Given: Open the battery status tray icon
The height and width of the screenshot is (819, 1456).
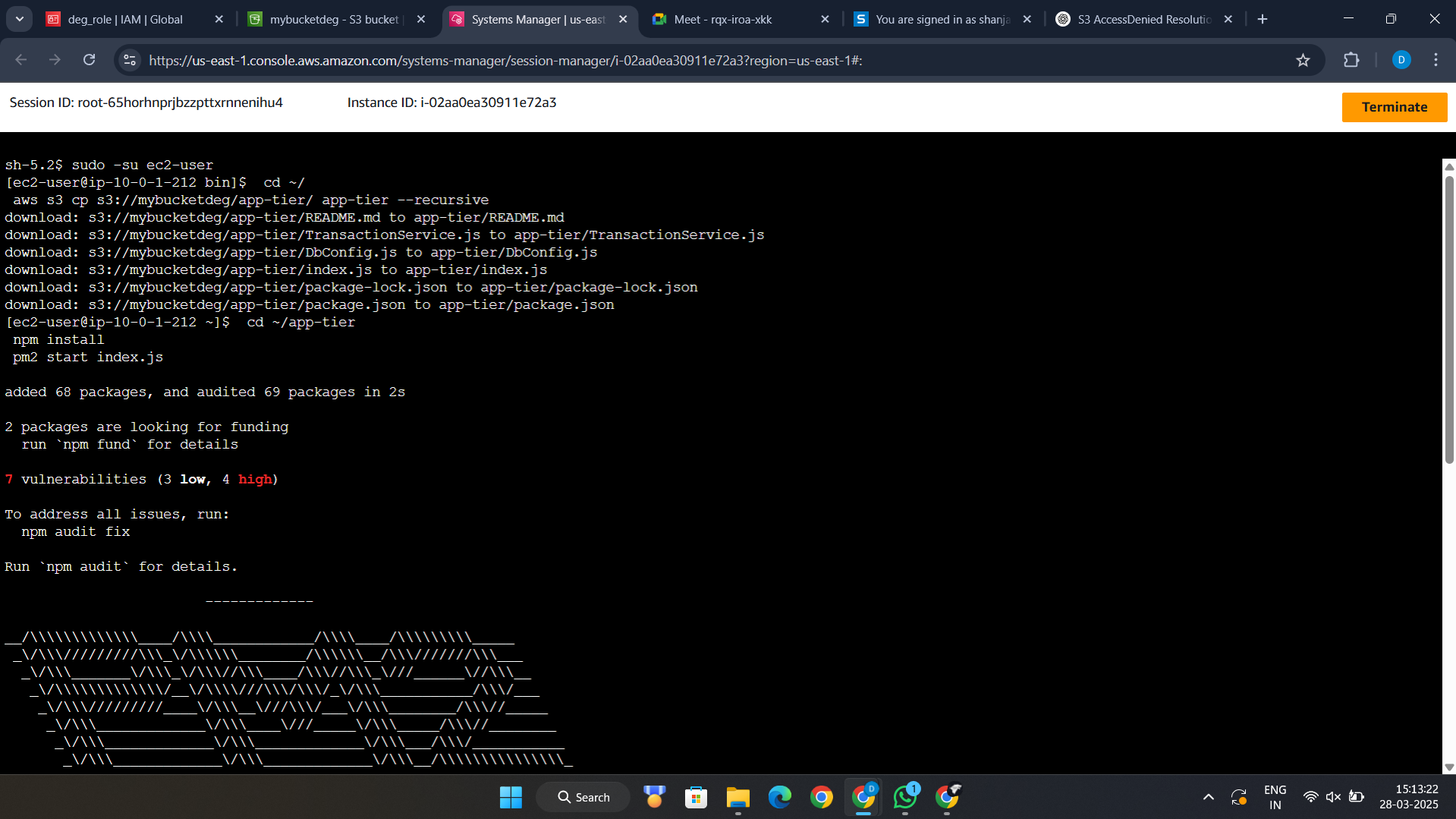Looking at the screenshot, I should tap(1357, 797).
